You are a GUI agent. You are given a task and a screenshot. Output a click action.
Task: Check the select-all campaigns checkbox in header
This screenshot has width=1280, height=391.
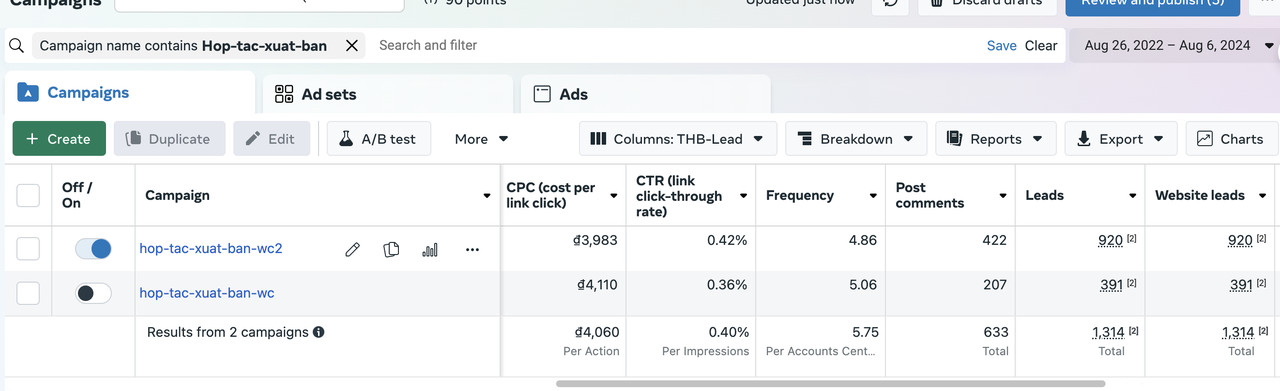click(28, 195)
